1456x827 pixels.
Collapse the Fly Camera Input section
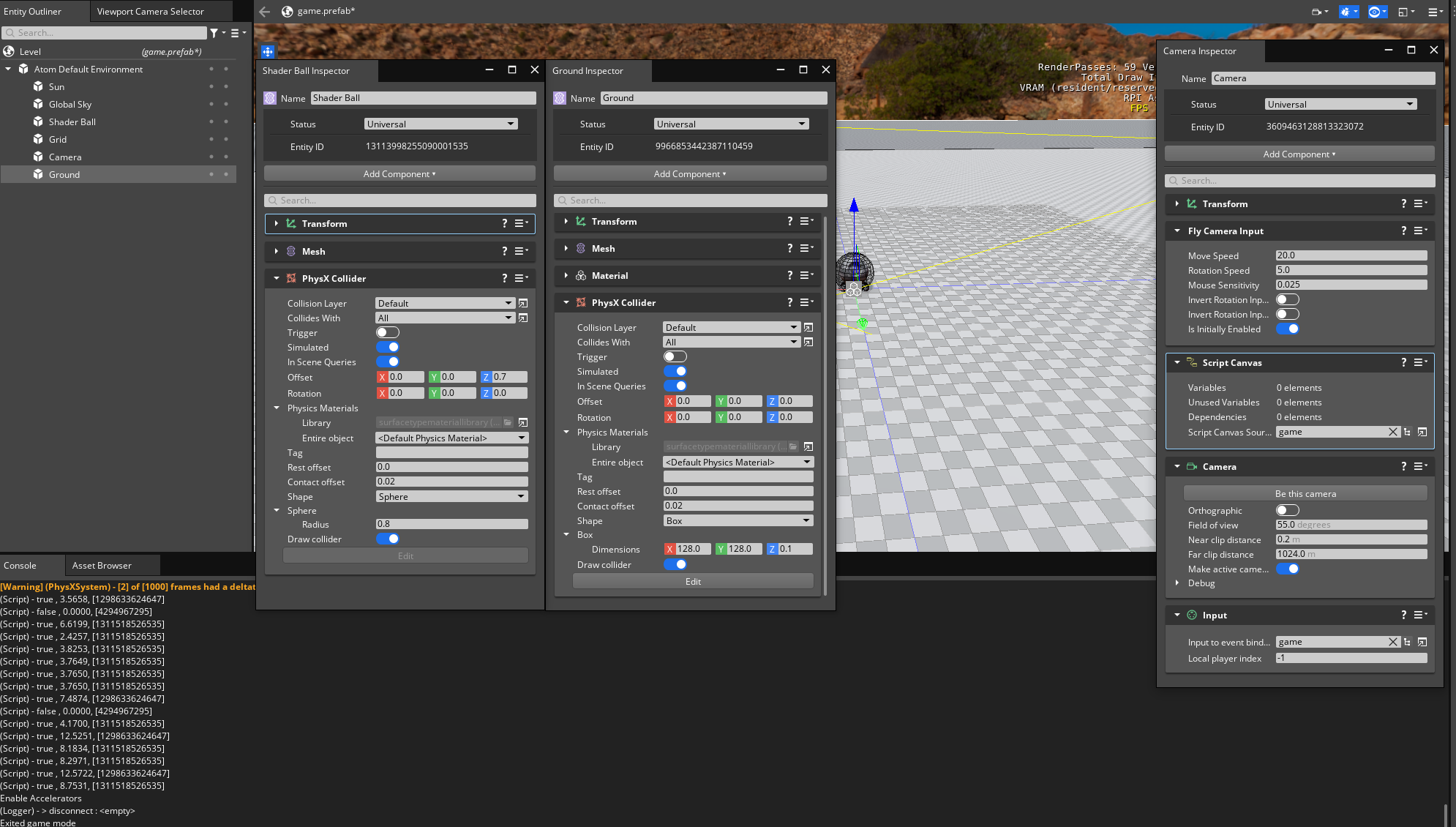coord(1177,231)
